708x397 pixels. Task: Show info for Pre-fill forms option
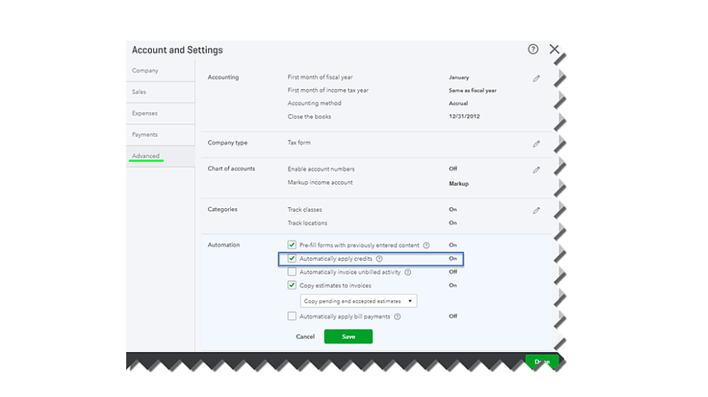(426, 245)
